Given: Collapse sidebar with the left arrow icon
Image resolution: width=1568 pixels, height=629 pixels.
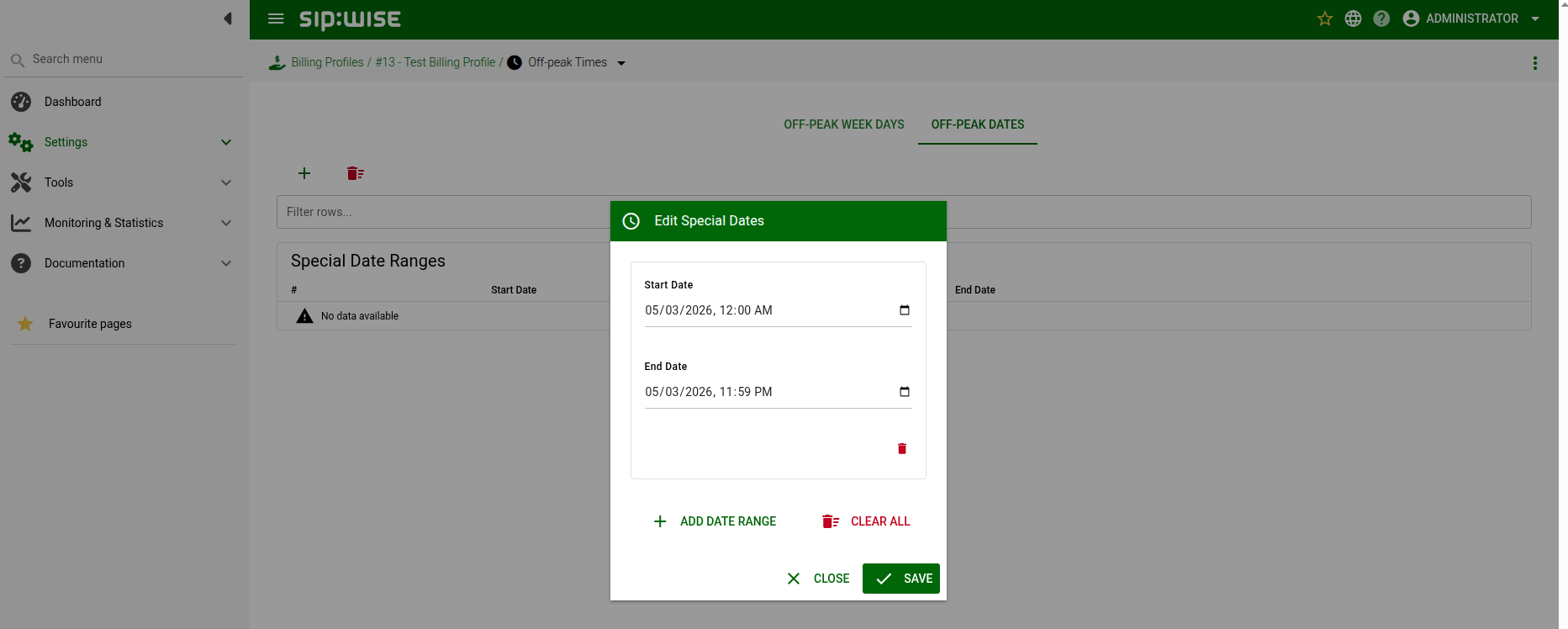Looking at the screenshot, I should (x=228, y=18).
